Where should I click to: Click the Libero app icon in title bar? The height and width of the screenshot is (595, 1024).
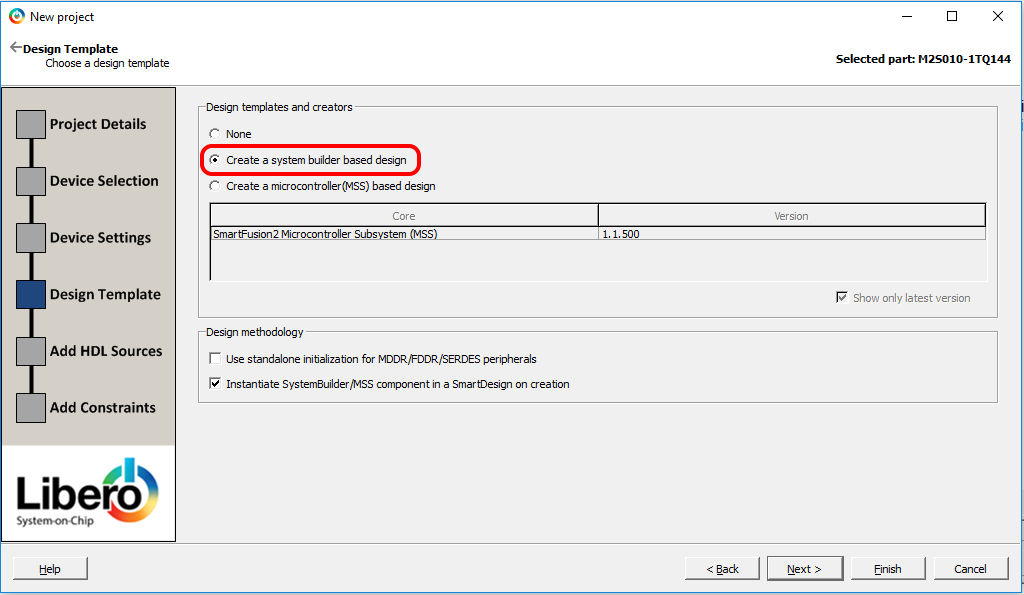pos(17,16)
